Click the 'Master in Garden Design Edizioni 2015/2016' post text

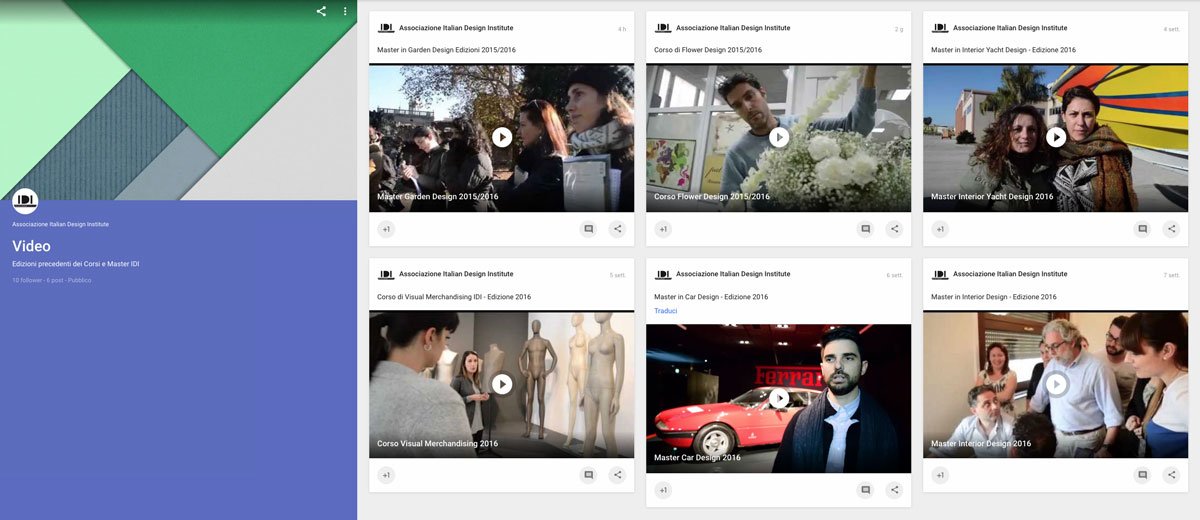click(446, 50)
